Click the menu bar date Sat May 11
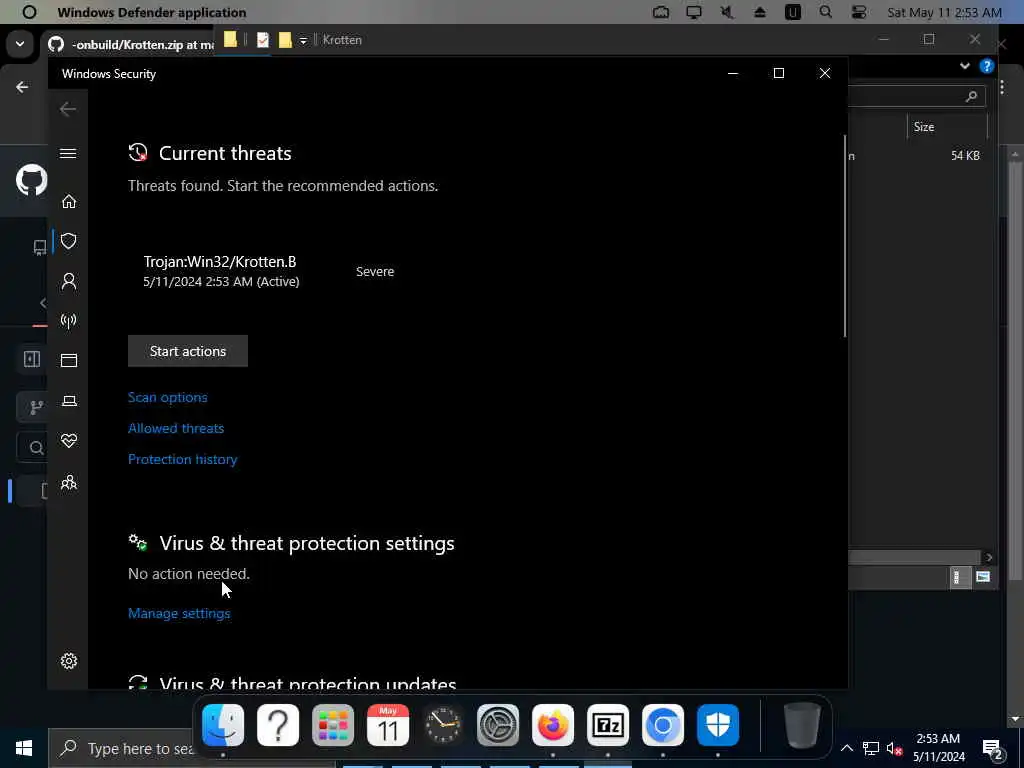1024x768 pixels. pos(944,12)
